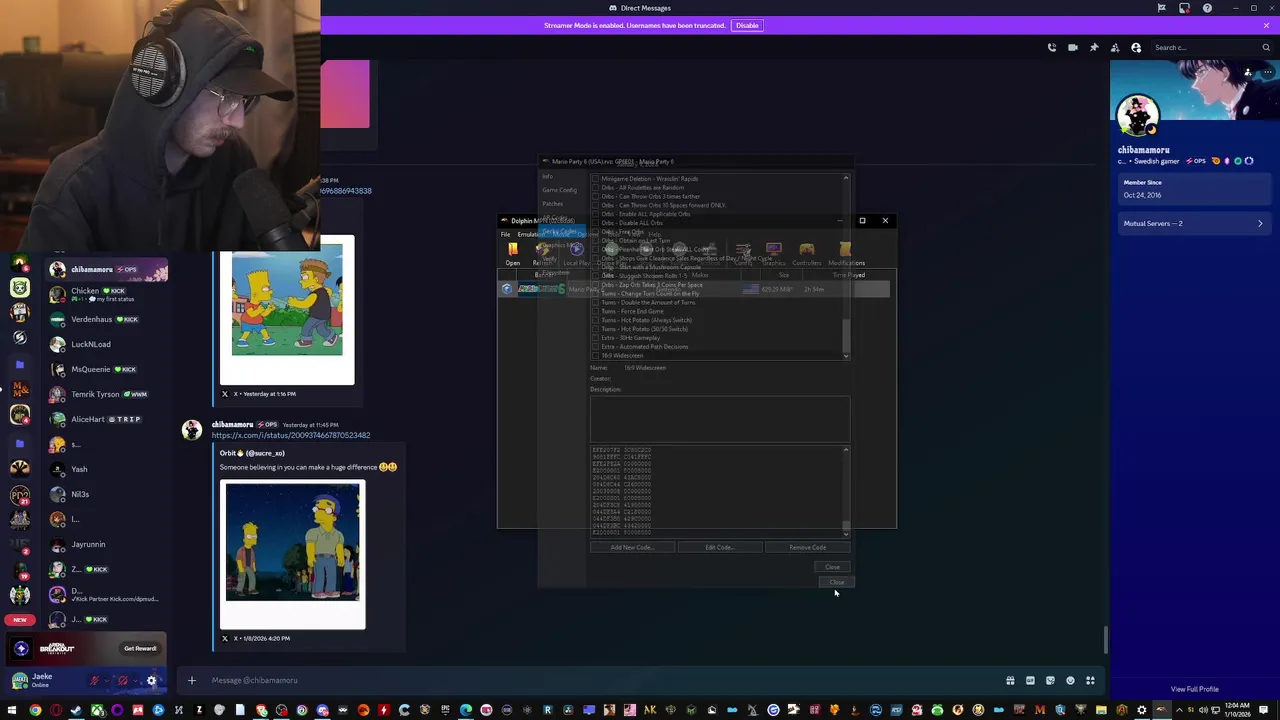Check Orbs - All Roulettes are Random

(x=595, y=187)
